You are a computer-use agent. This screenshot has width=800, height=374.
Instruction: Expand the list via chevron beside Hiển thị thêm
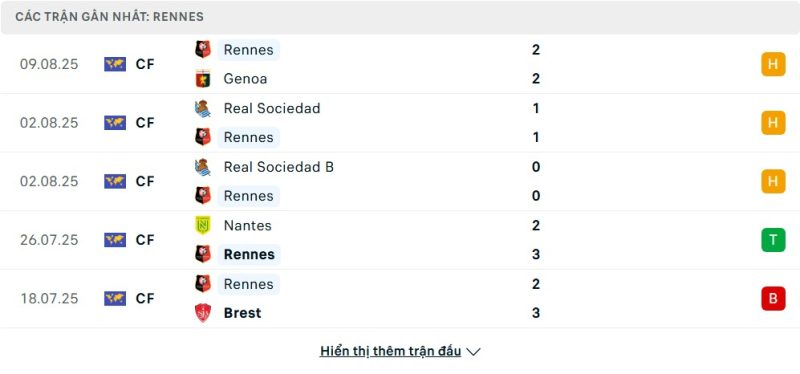473,352
